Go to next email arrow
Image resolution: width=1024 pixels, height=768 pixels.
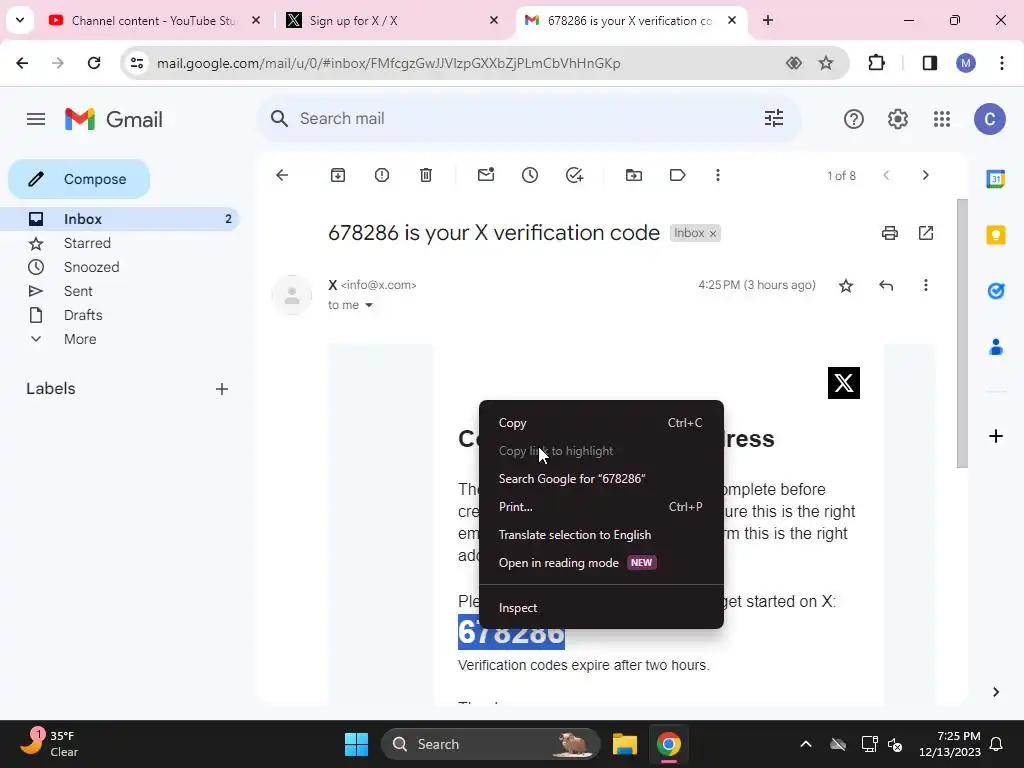925,175
